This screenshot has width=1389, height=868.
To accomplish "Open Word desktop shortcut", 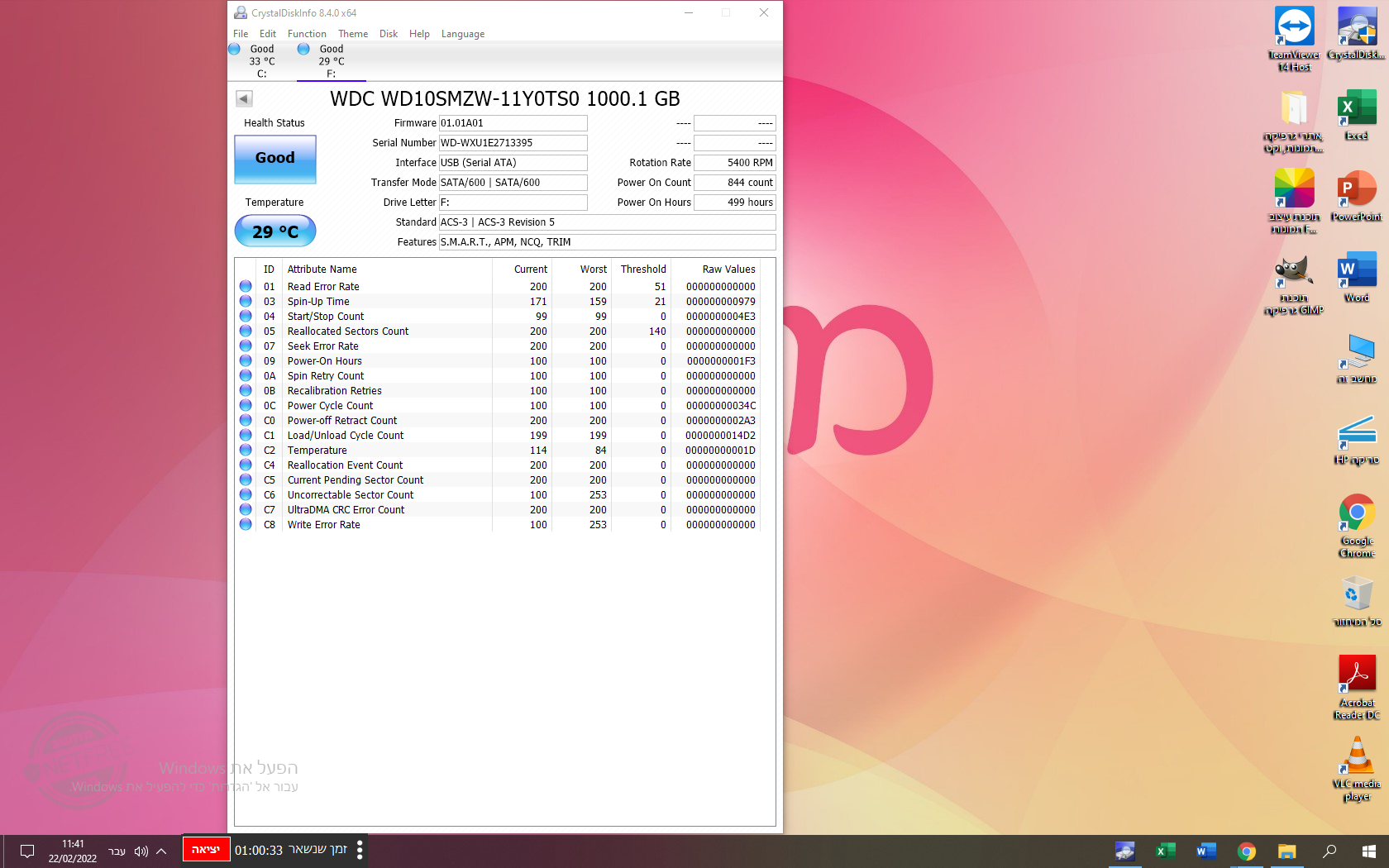I will pos(1357,277).
